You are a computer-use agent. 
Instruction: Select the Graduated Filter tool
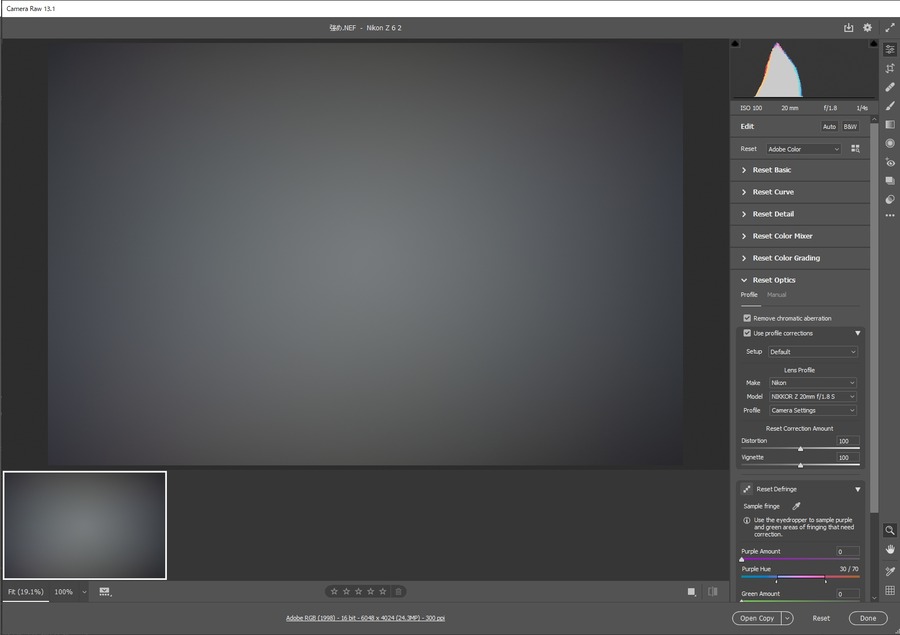890,125
